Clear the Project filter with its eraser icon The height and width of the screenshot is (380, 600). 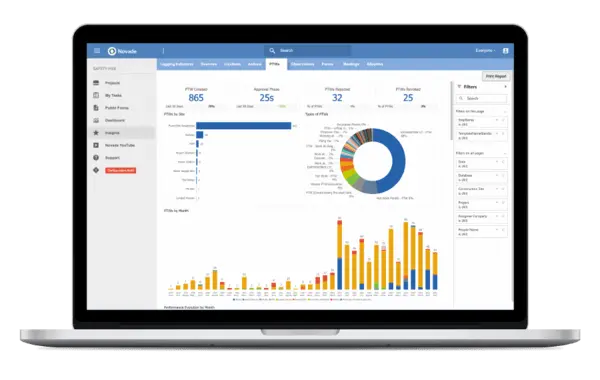pyautogui.click(x=503, y=202)
